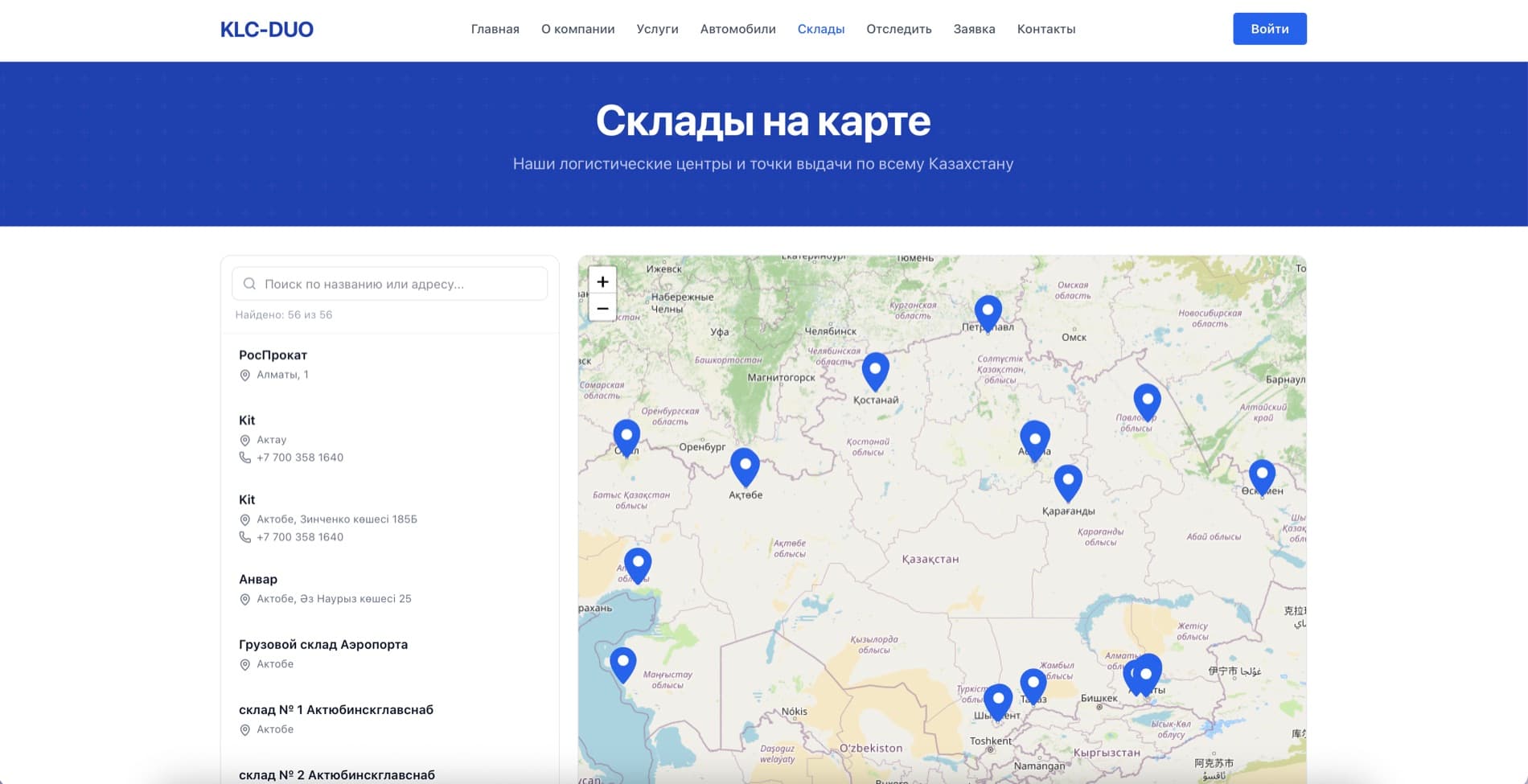The image size is (1528, 784).
Task: Click the phone number under Kit Зинченко address
Action: (300, 537)
